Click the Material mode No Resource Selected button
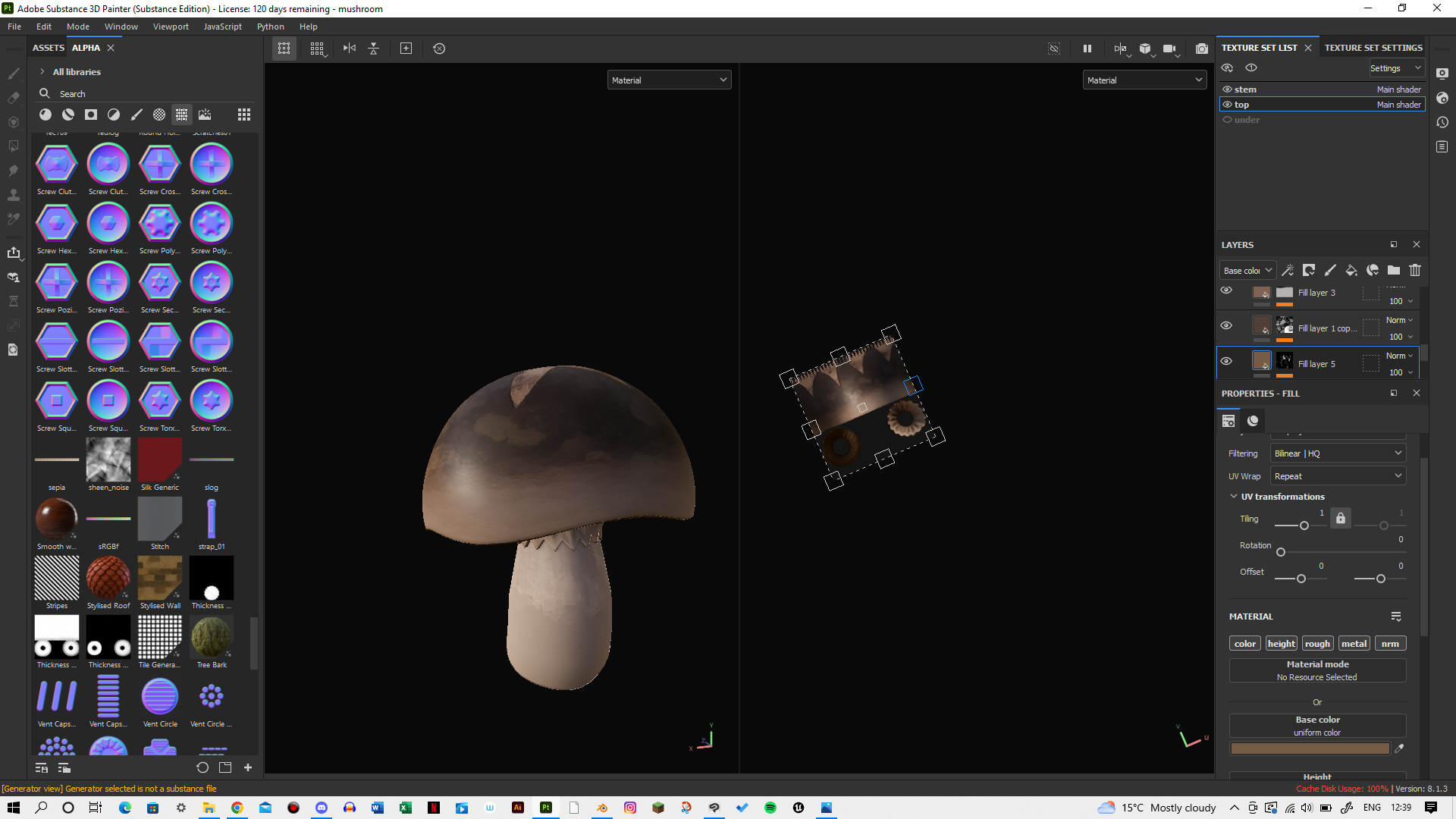Image resolution: width=1456 pixels, height=819 pixels. 1318,670
